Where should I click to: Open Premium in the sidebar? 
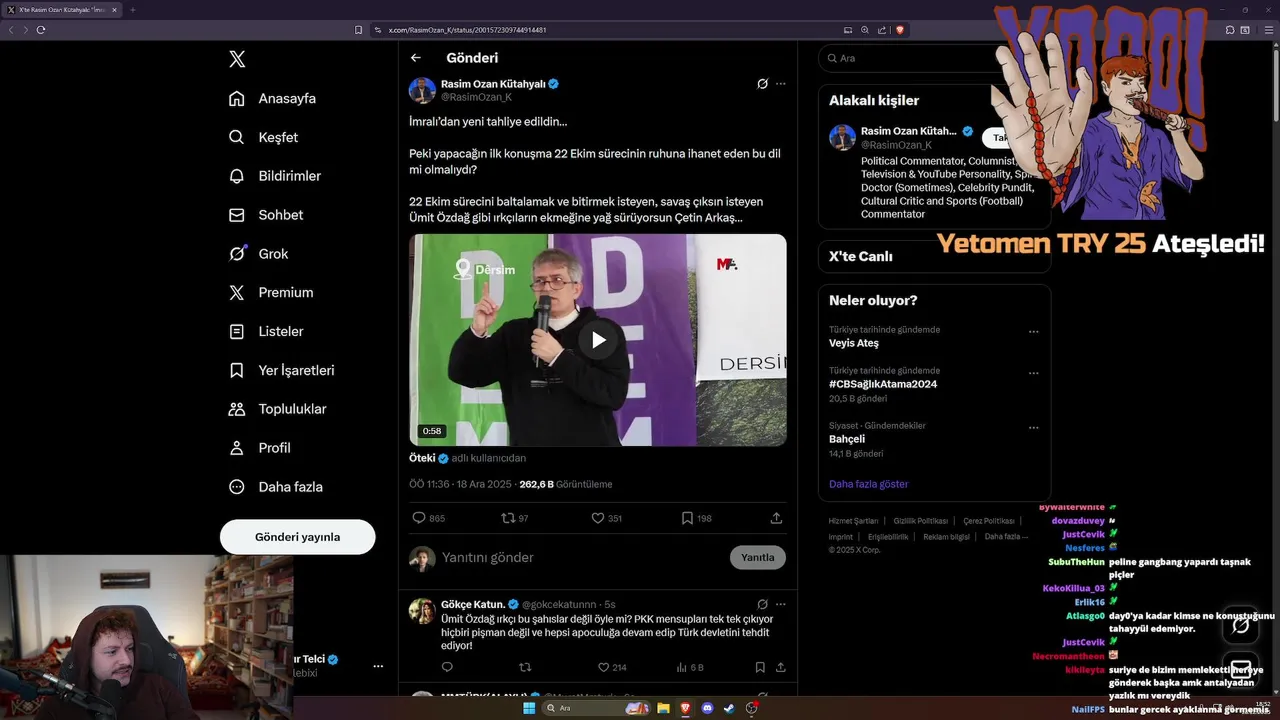271,293
